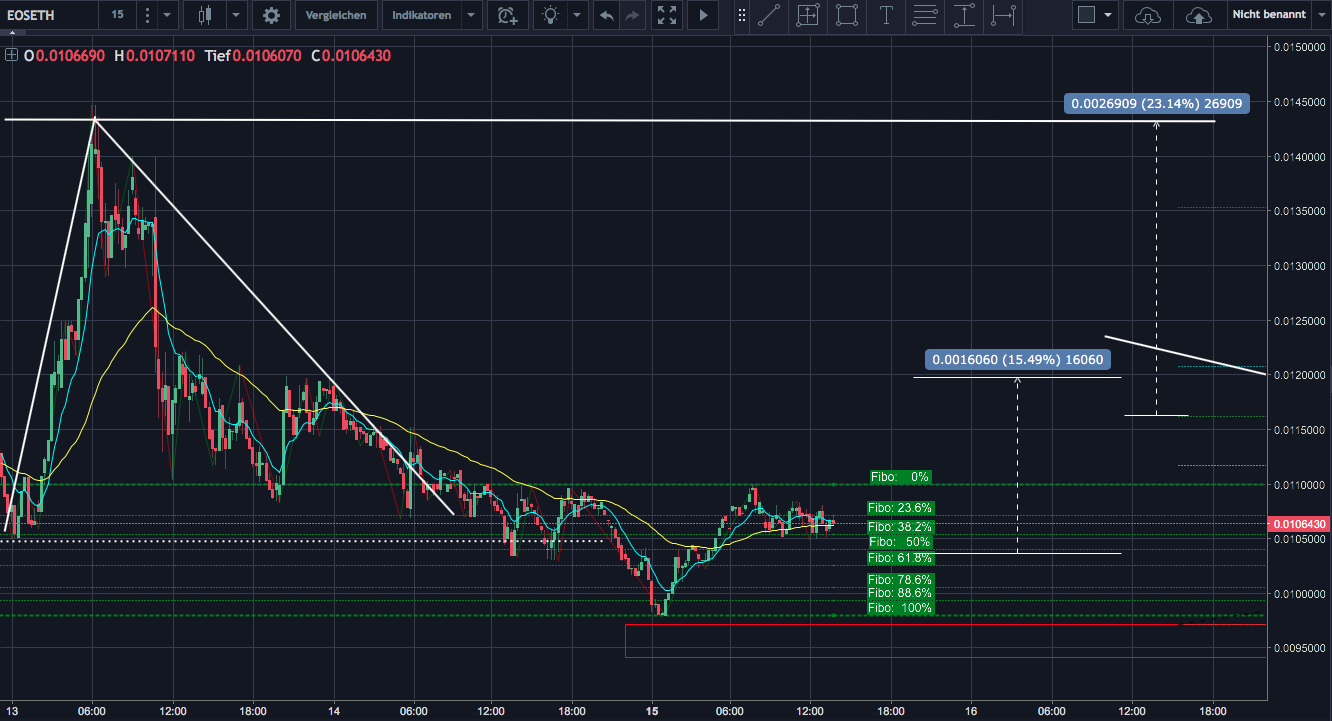1332x721 pixels.
Task: Select the trend line drawing tool
Action: click(x=770, y=15)
